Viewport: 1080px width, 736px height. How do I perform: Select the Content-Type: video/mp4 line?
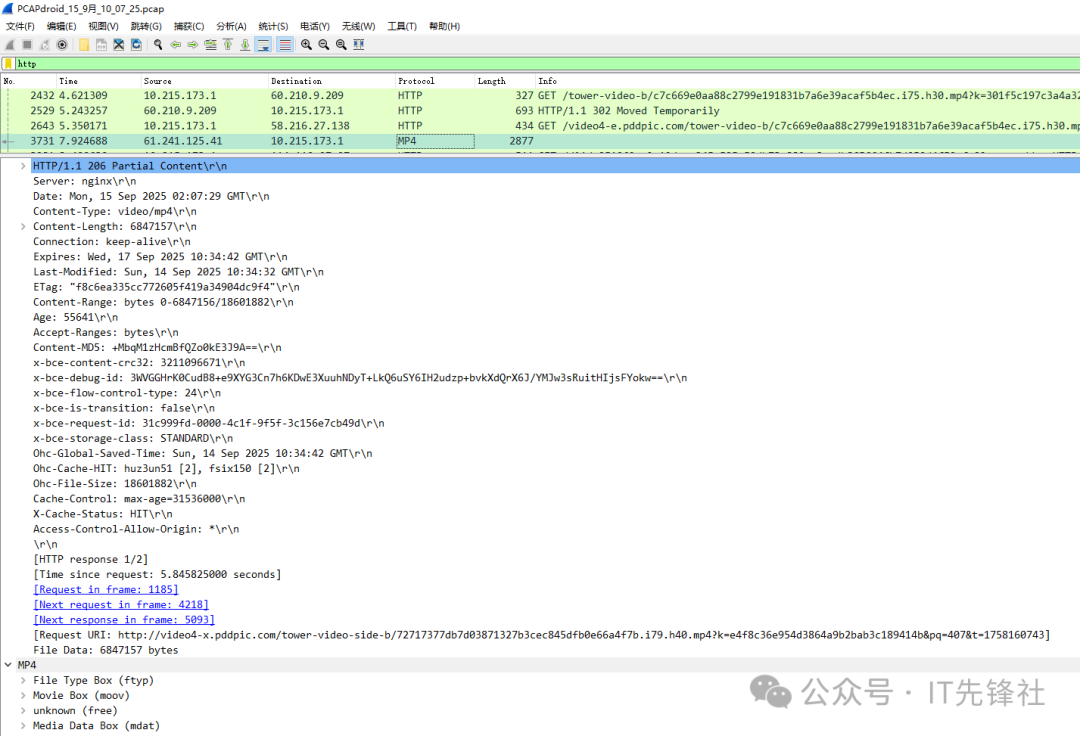click(x=114, y=211)
